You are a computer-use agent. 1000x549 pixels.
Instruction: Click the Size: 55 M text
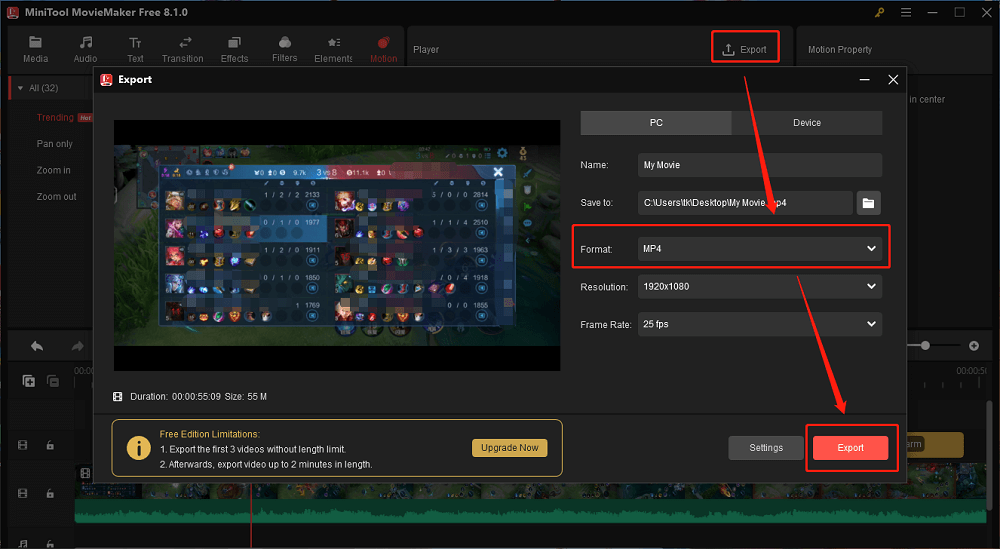point(246,397)
